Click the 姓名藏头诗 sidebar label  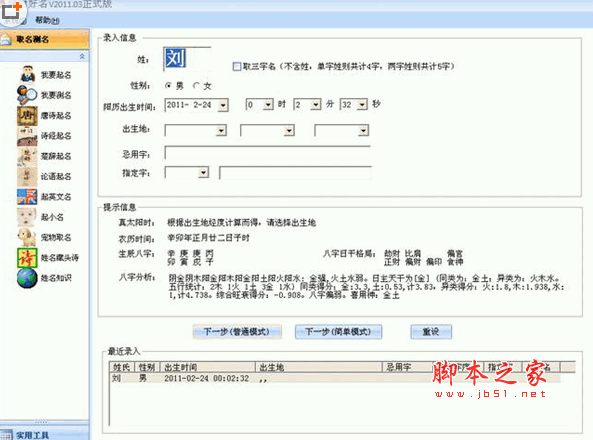tap(60, 258)
